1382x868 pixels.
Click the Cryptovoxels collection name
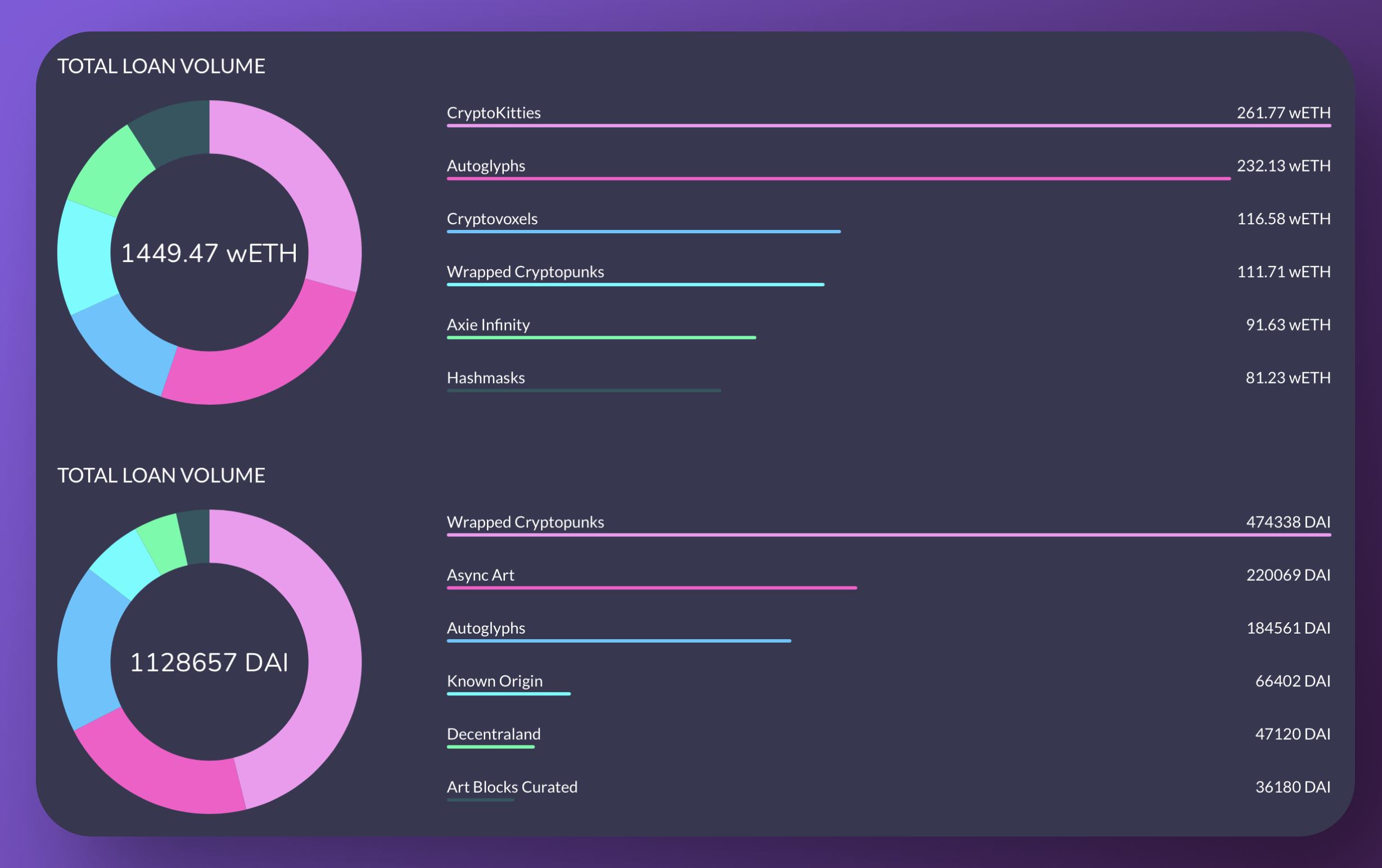pos(492,219)
